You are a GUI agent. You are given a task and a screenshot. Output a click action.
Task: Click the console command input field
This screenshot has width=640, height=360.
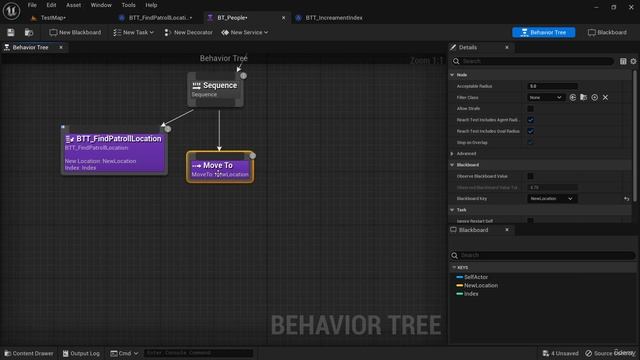click(x=198, y=353)
